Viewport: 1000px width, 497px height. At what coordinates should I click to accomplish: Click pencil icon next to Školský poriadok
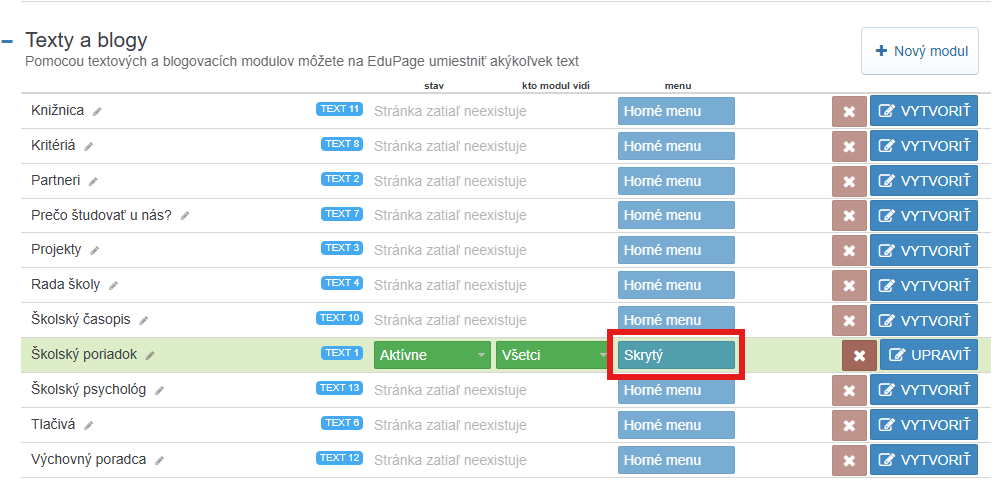coord(150,355)
